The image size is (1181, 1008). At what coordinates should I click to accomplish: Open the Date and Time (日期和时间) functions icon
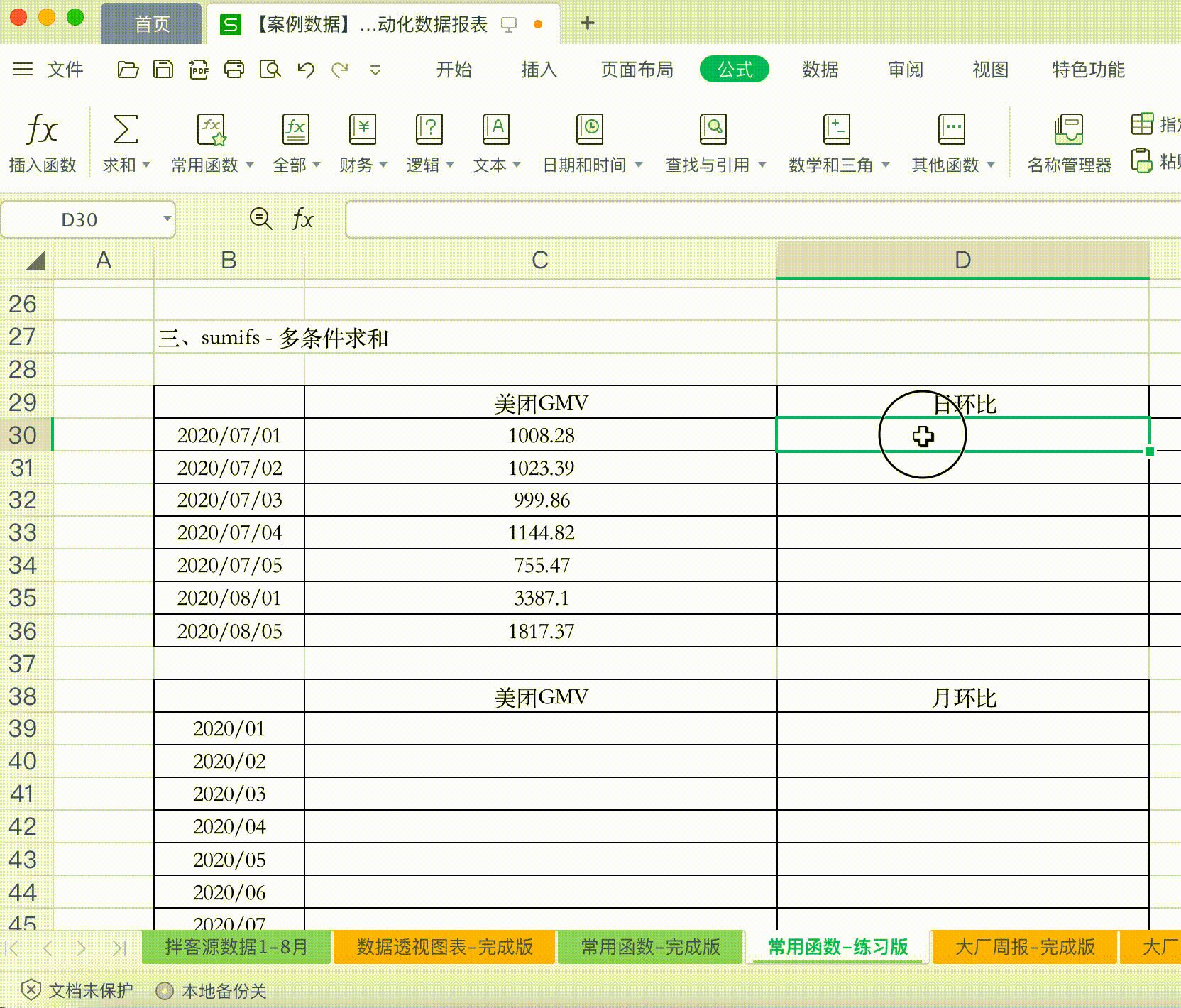pos(590,130)
